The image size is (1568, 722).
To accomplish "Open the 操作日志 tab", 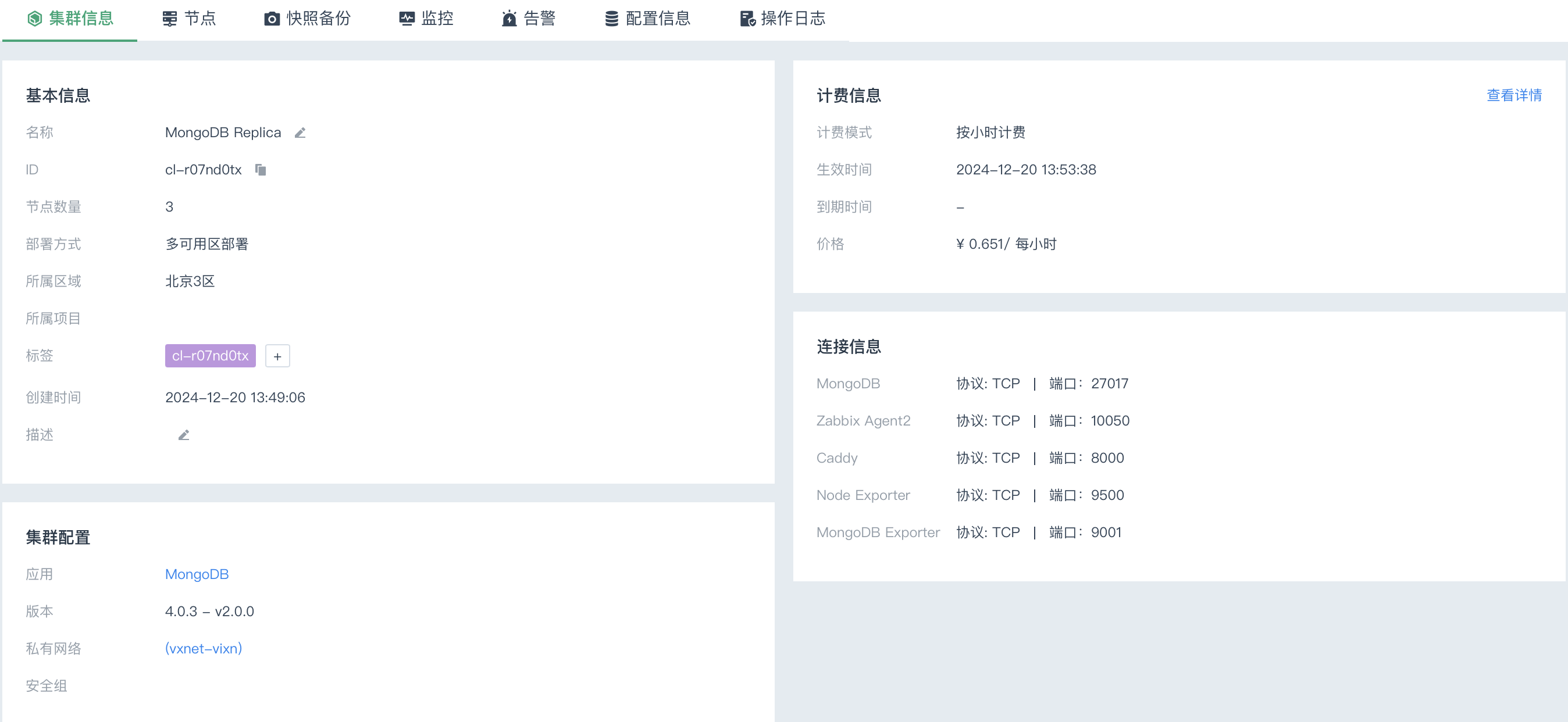I will [783, 19].
